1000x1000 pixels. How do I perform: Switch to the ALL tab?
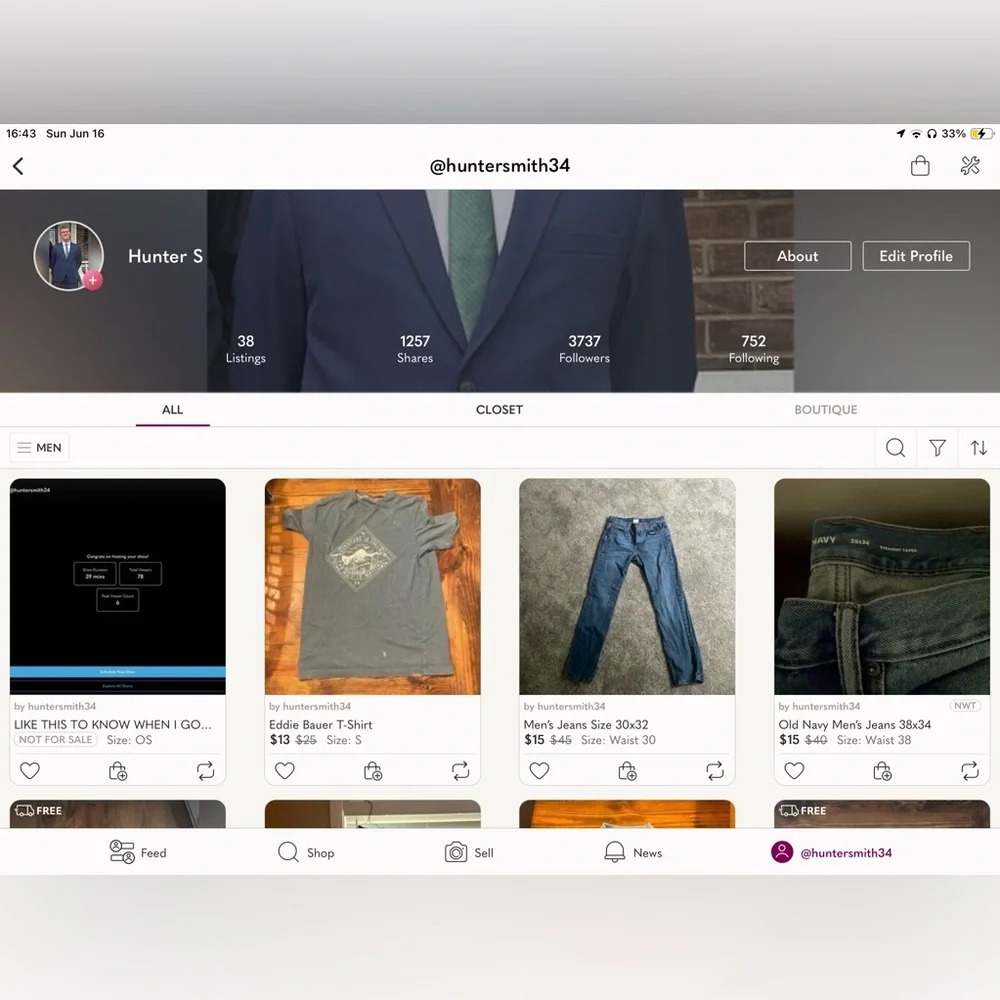click(172, 409)
